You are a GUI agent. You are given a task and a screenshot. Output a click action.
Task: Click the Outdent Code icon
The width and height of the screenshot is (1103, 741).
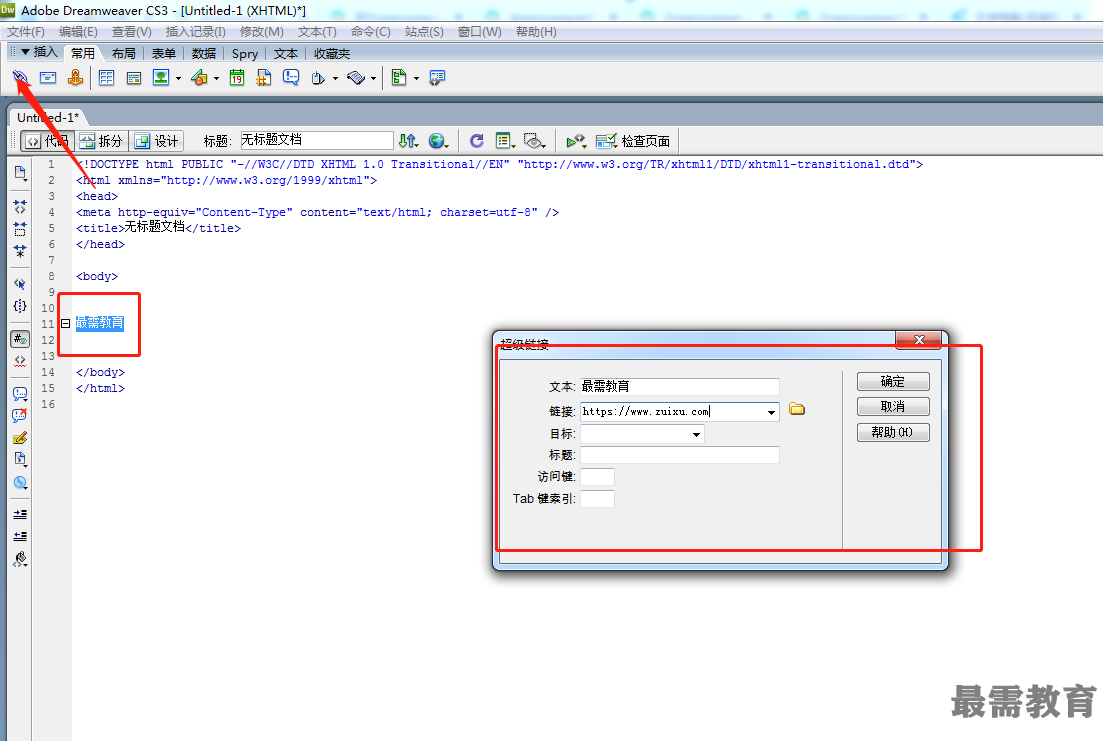(x=20, y=536)
